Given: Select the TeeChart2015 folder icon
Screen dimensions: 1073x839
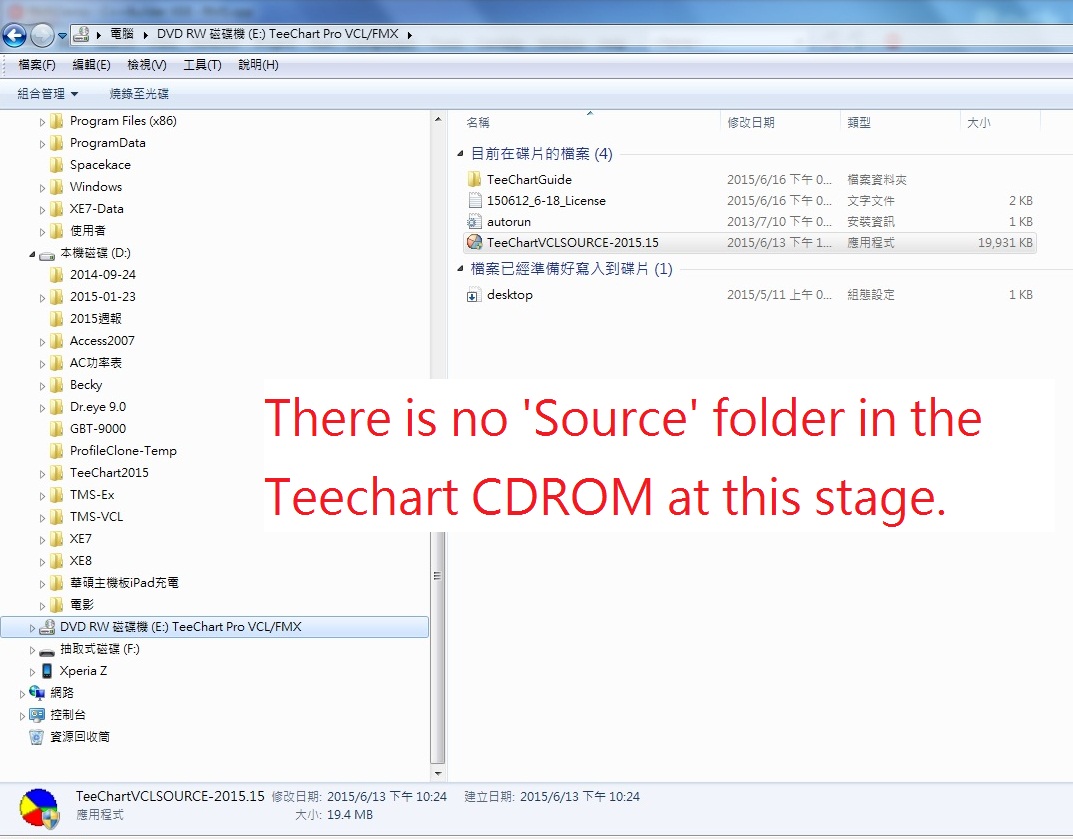Looking at the screenshot, I should click(x=57, y=473).
